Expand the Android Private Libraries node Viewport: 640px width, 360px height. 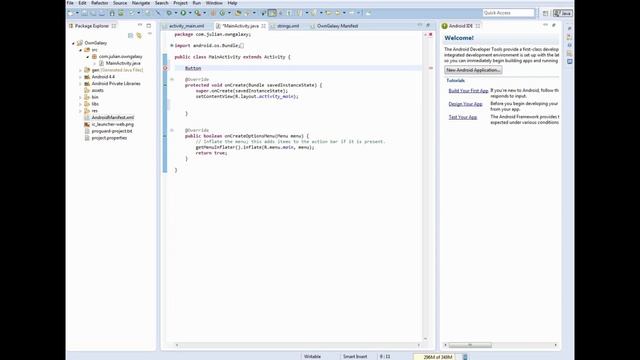80,84
